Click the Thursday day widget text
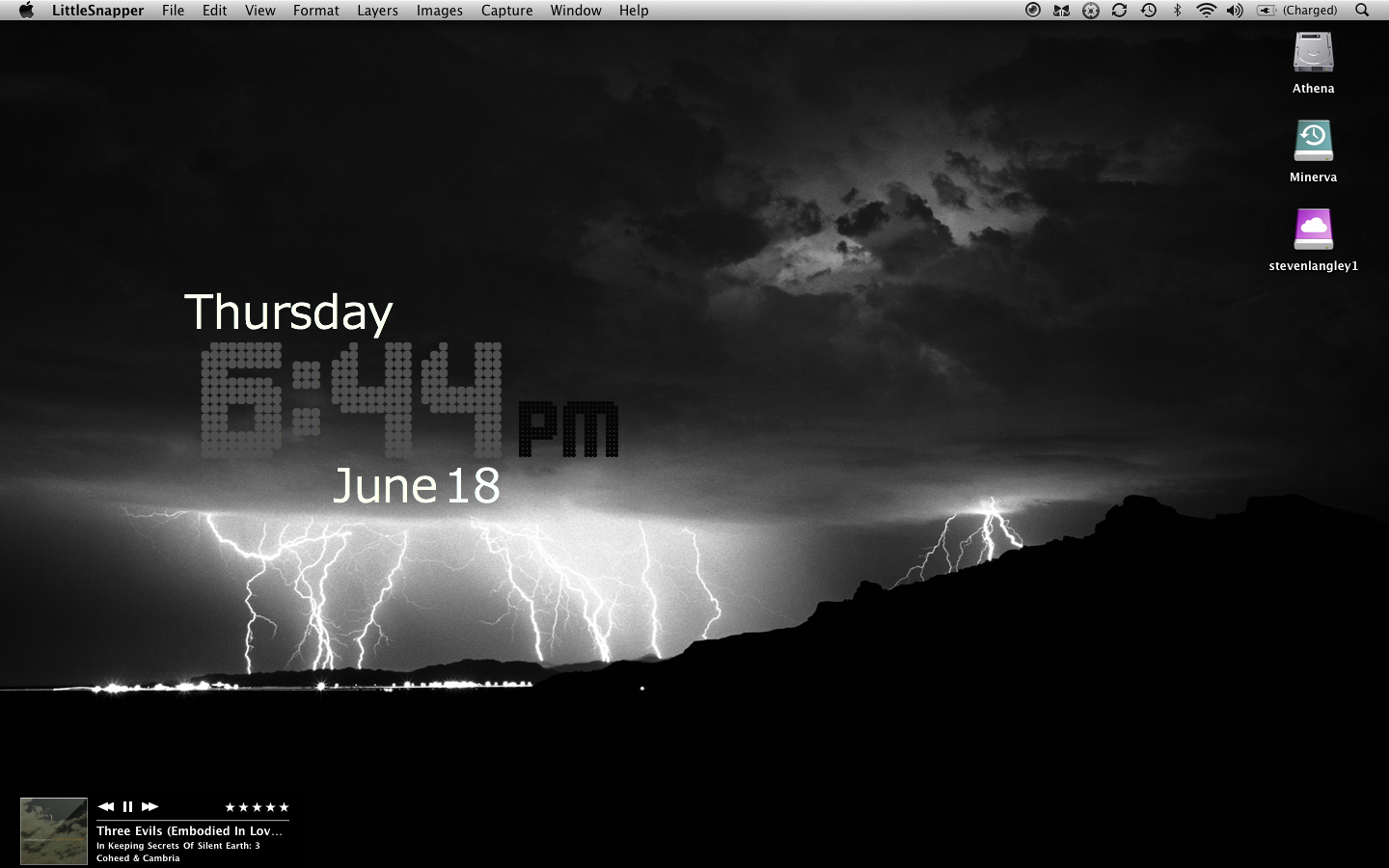Image resolution: width=1389 pixels, height=868 pixels. pyautogui.click(x=288, y=314)
